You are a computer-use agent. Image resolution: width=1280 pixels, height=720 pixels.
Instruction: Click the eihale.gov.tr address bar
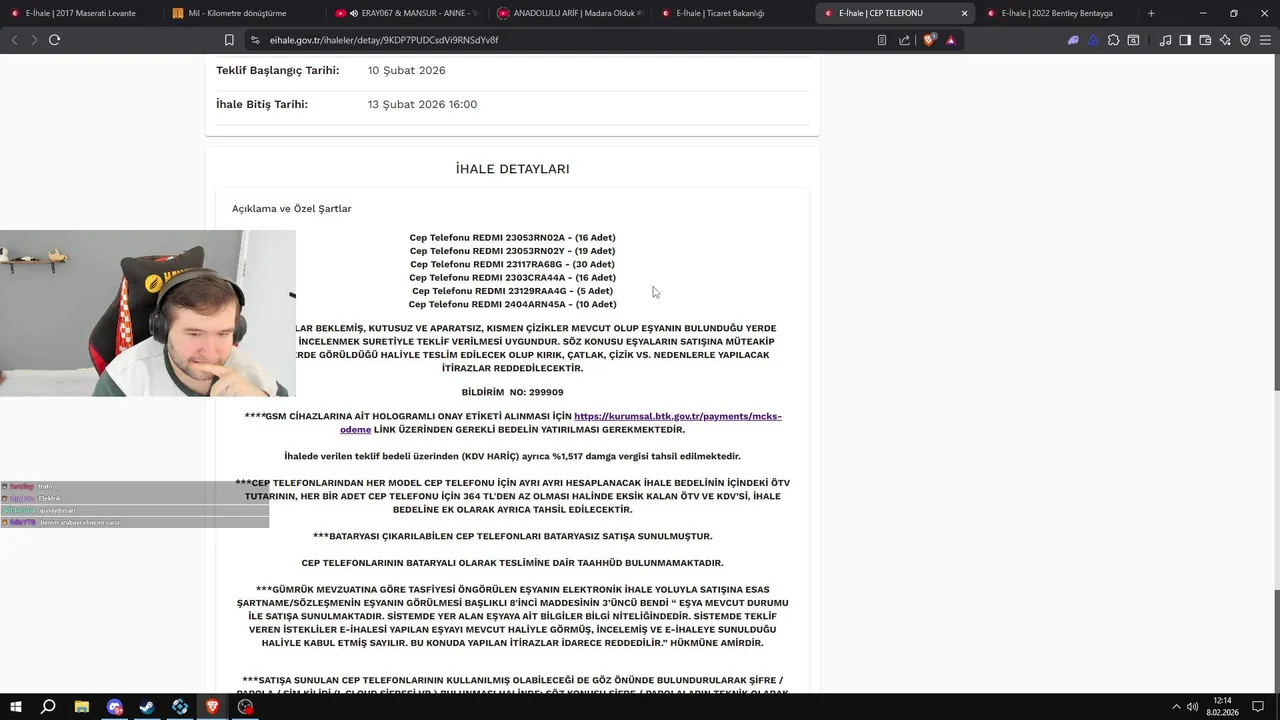pos(560,40)
